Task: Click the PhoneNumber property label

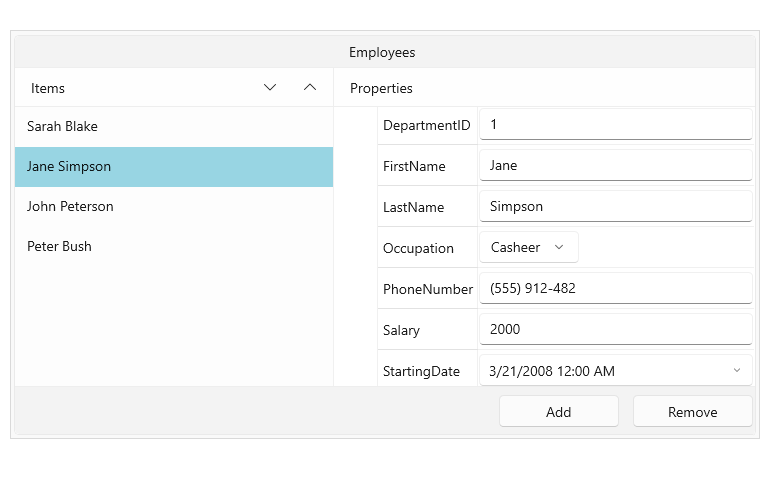Action: [x=428, y=289]
